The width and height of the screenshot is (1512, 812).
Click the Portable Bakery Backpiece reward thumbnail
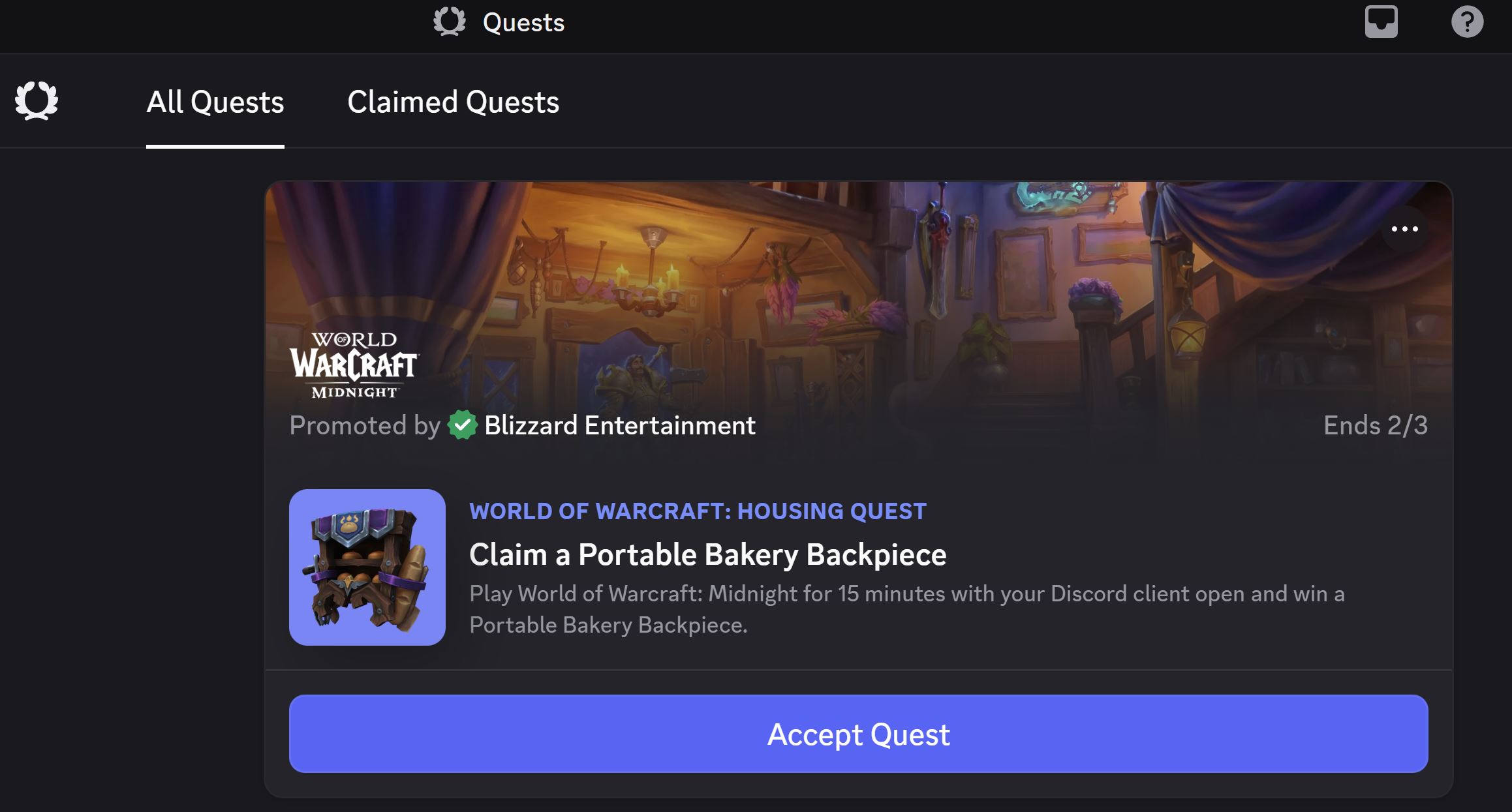pyautogui.click(x=367, y=567)
